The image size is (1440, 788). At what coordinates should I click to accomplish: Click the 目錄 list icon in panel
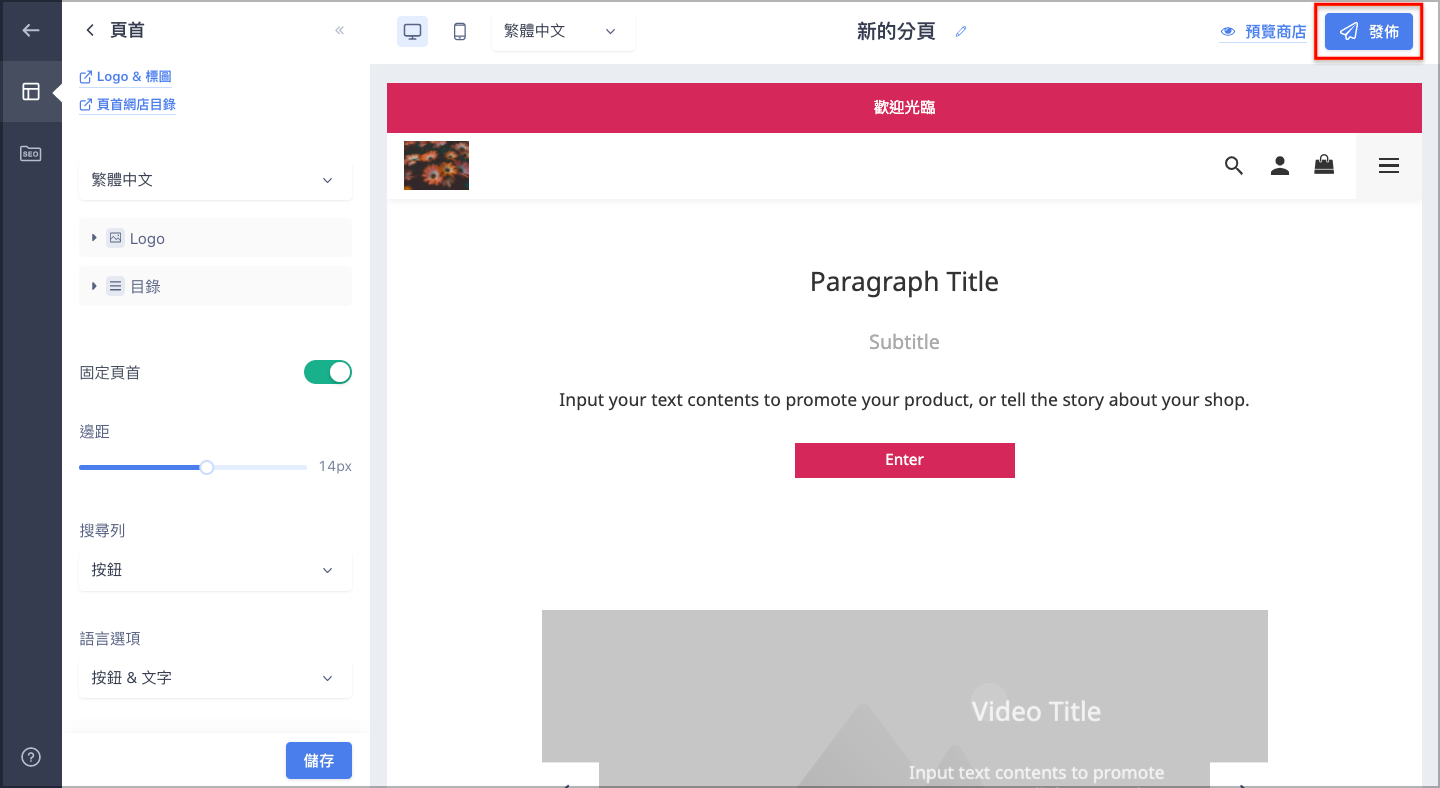click(x=115, y=286)
